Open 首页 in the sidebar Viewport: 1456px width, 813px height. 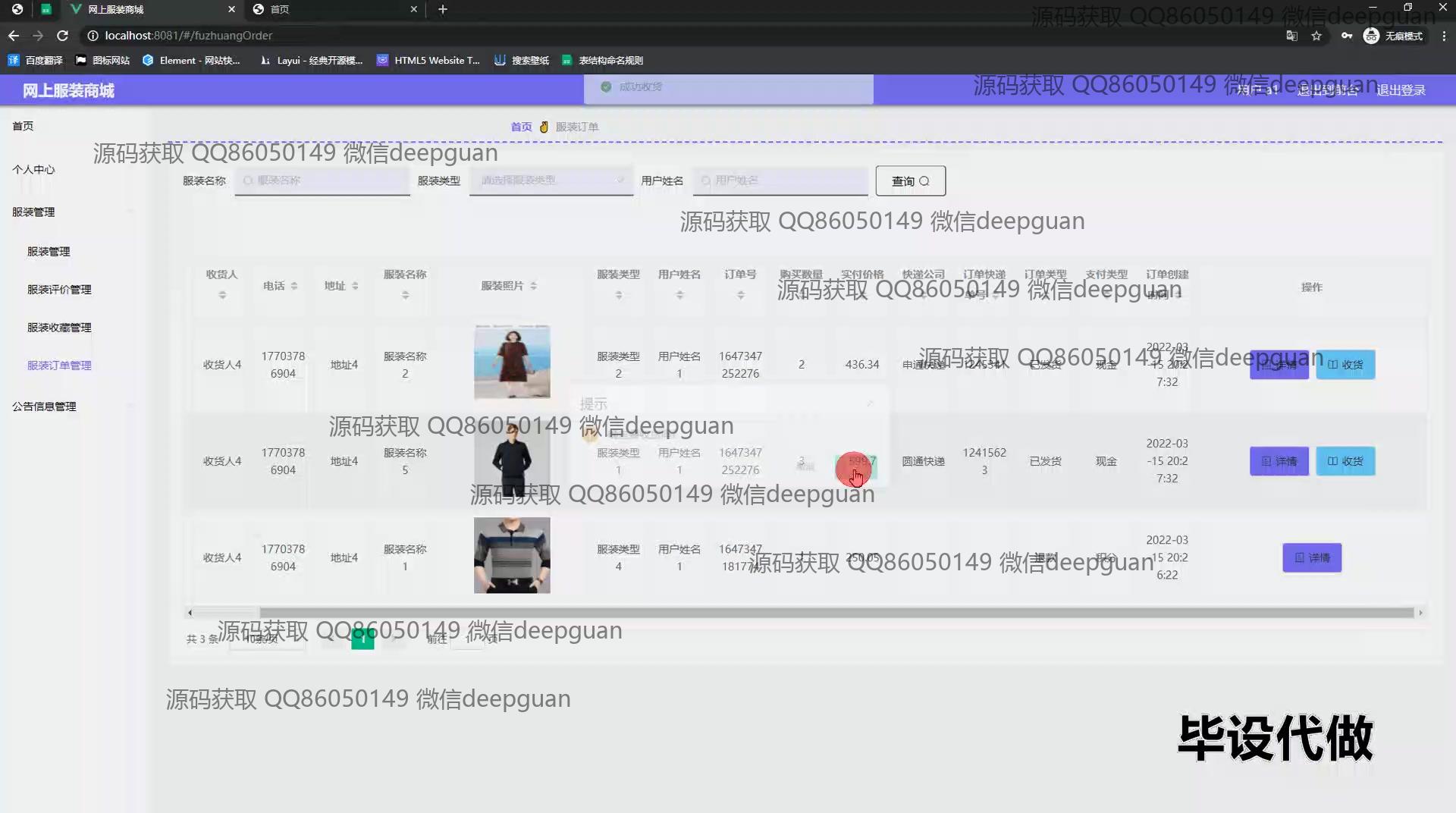[23, 126]
